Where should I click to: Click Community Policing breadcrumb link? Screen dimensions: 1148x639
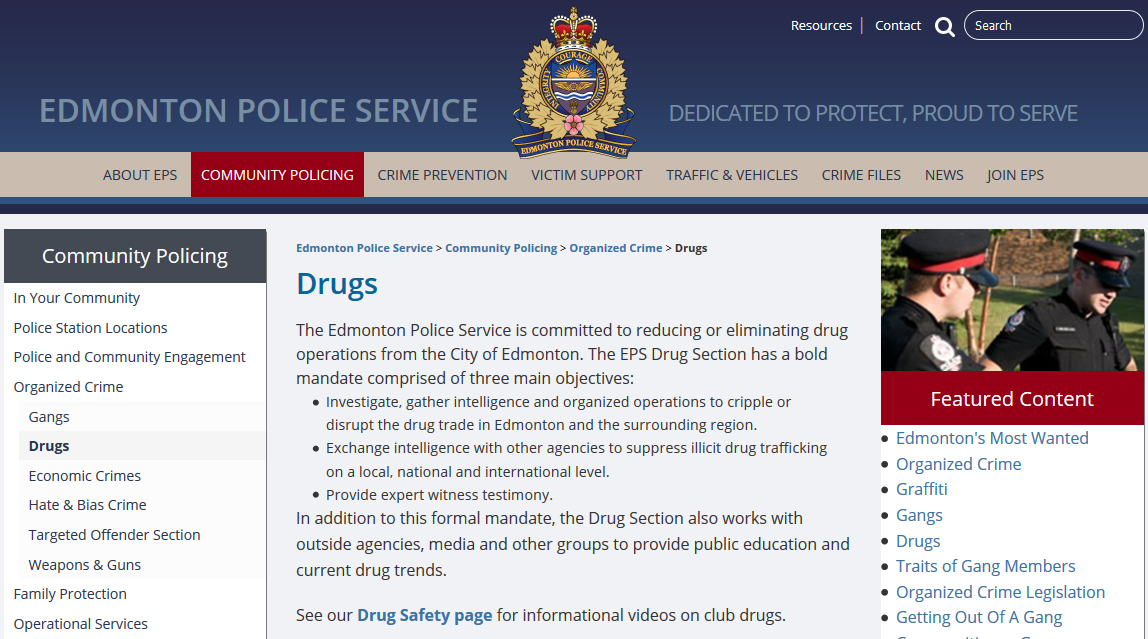pos(501,248)
